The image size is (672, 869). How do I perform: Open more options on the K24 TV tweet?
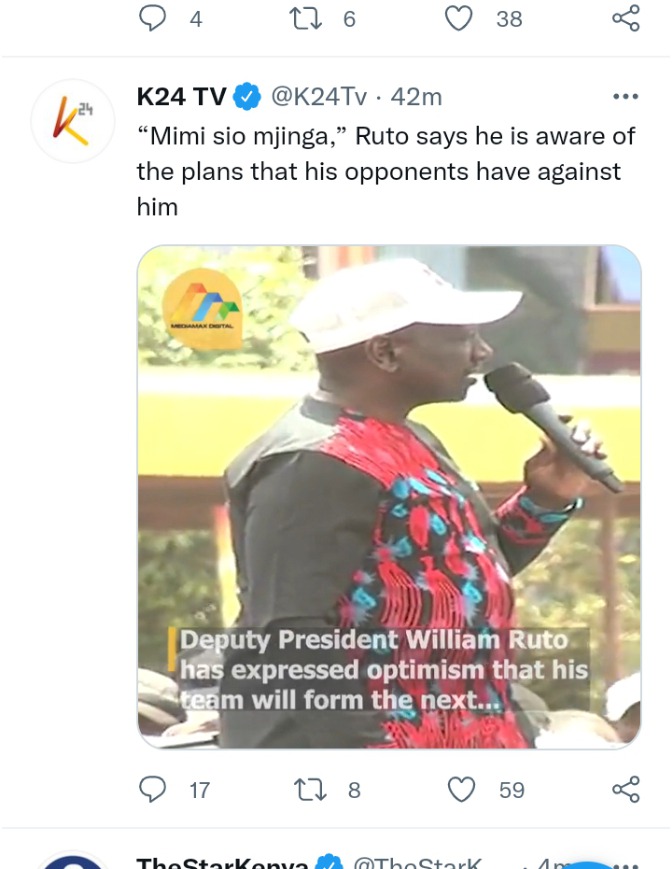pos(626,96)
